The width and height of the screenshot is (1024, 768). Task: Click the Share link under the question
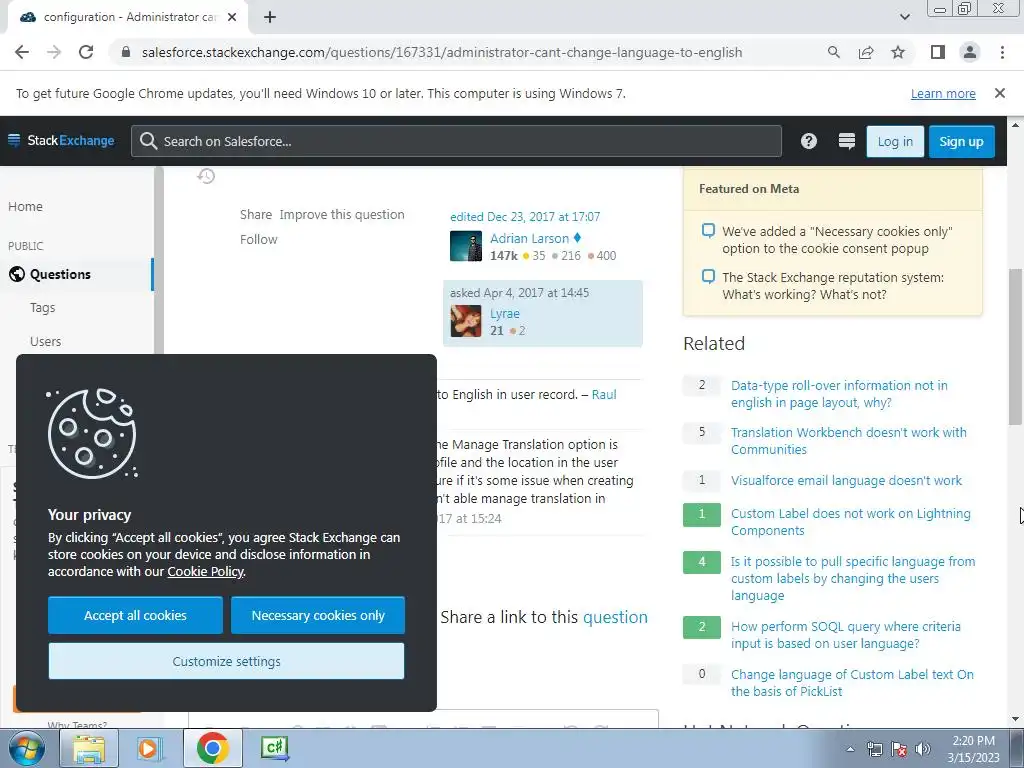(x=255, y=215)
